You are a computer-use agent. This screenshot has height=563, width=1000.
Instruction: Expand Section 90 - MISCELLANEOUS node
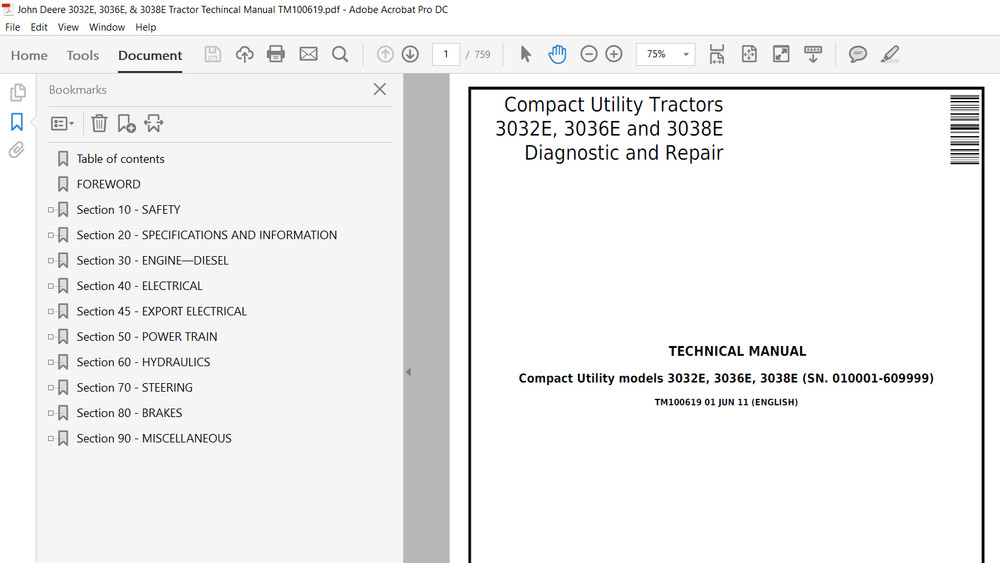(51, 439)
